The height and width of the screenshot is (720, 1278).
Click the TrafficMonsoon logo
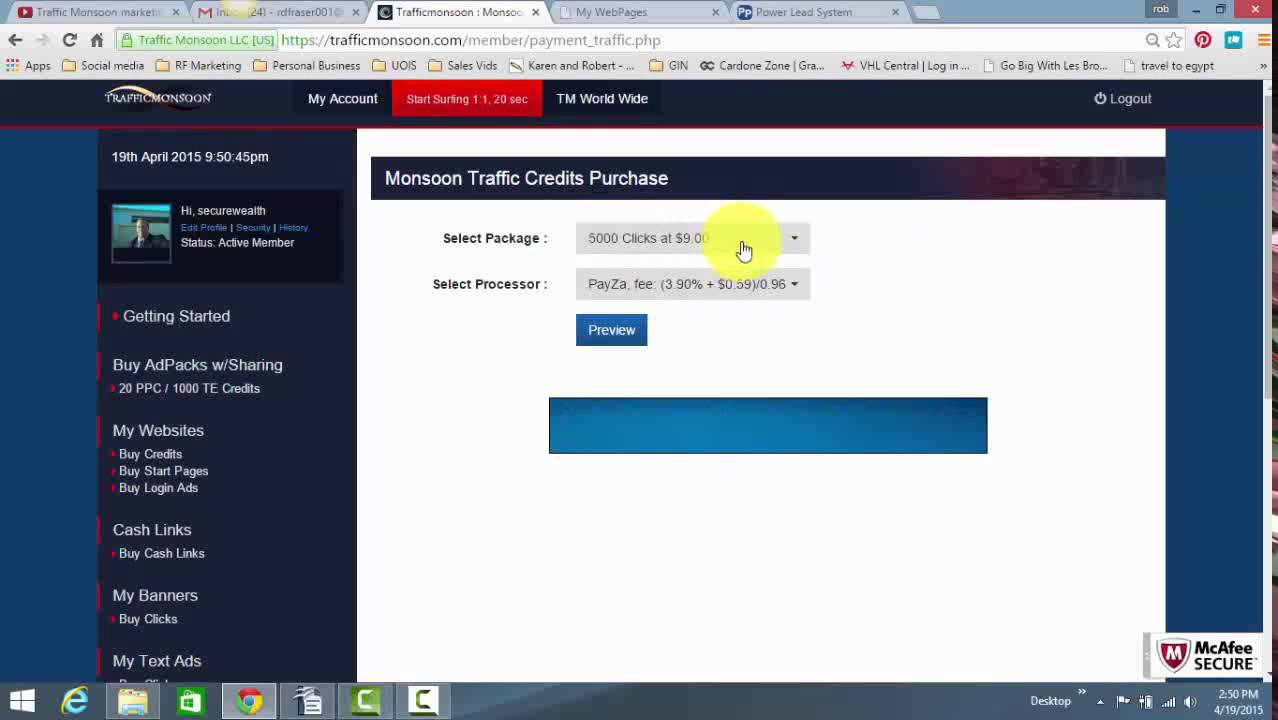coord(158,97)
